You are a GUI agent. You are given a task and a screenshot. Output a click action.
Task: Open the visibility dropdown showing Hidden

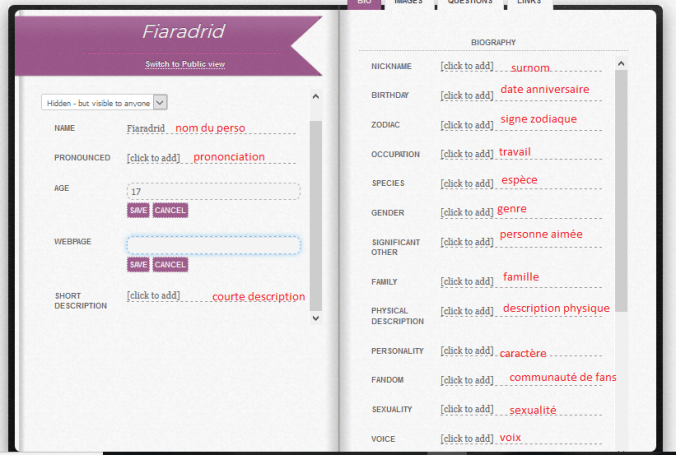(104, 102)
